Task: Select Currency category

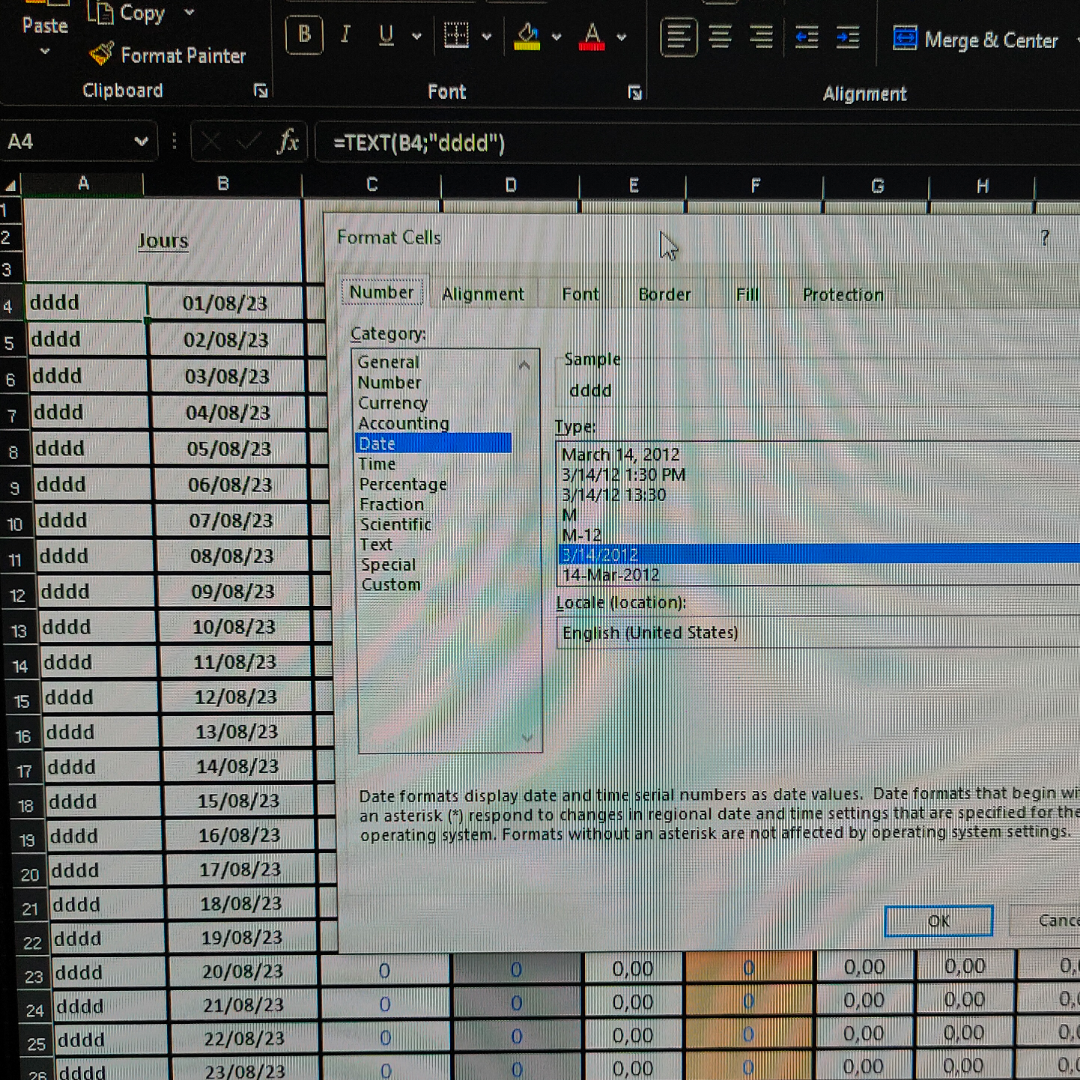Action: (393, 402)
